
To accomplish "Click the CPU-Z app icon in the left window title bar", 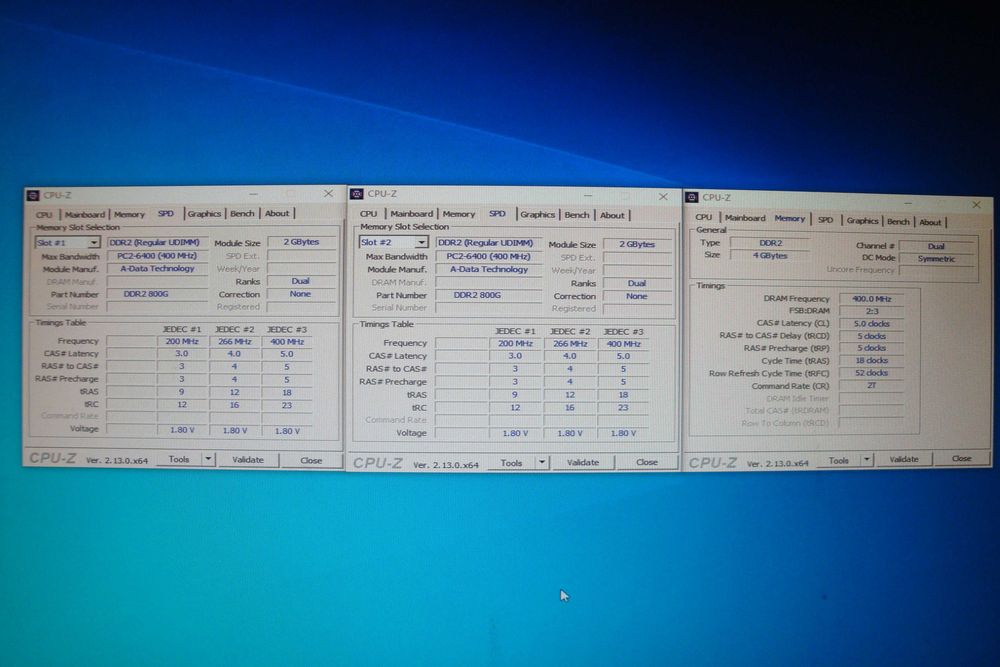I will pos(33,195).
